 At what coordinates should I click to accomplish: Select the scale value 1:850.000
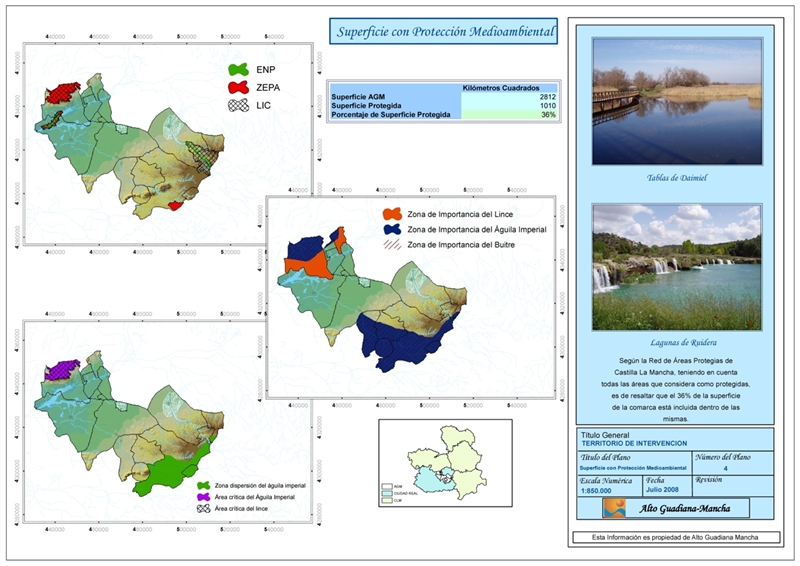595,490
